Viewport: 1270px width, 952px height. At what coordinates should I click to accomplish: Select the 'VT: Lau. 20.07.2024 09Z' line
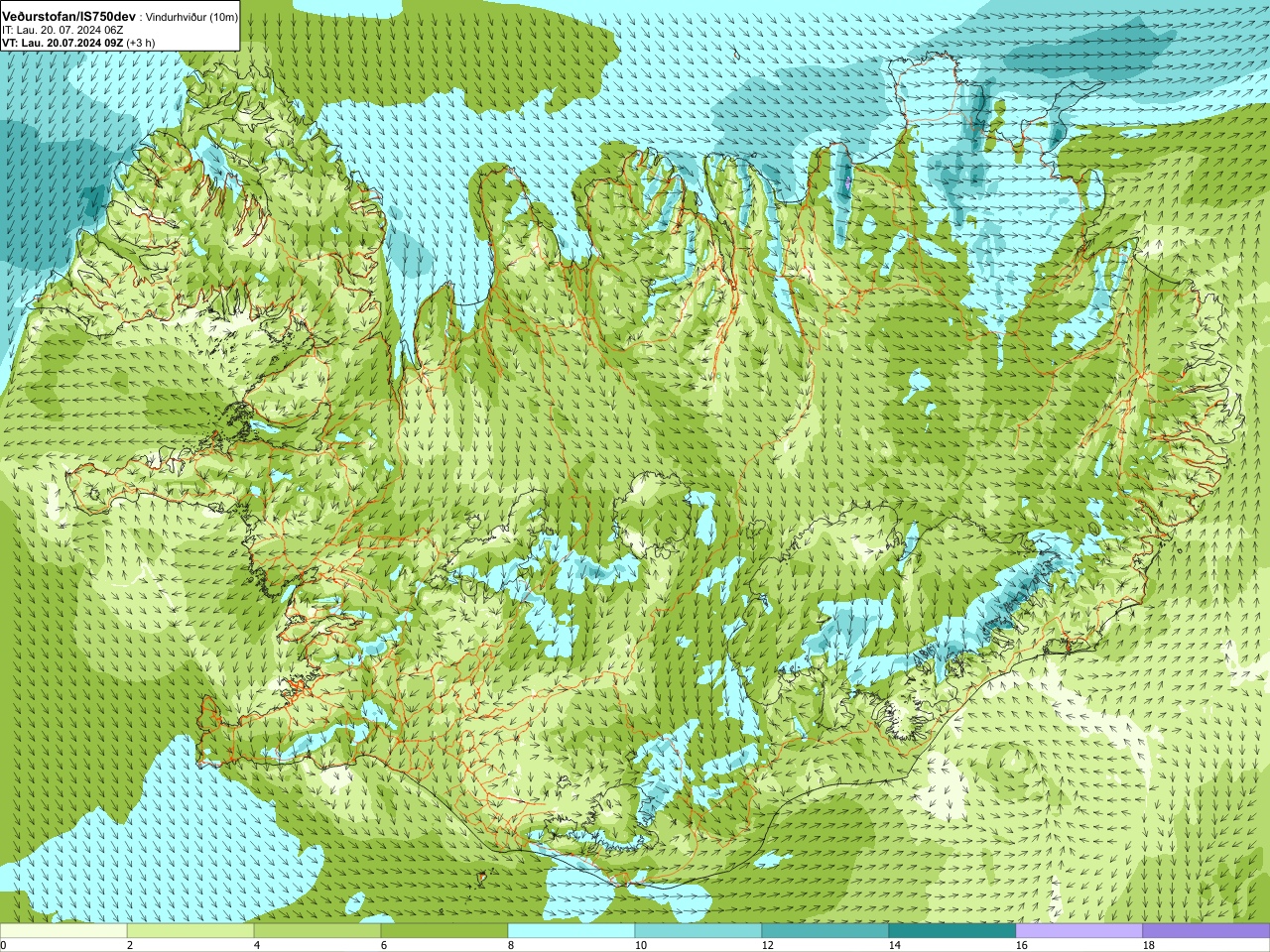[63, 43]
